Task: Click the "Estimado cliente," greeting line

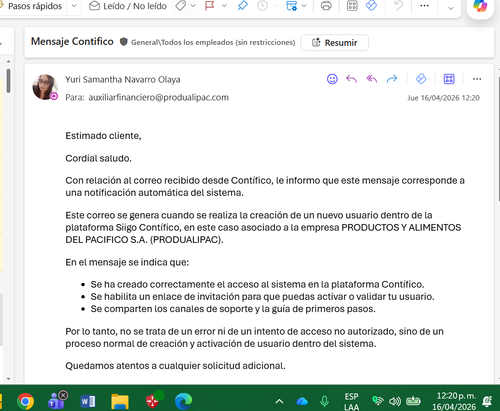Action: [x=103, y=136]
